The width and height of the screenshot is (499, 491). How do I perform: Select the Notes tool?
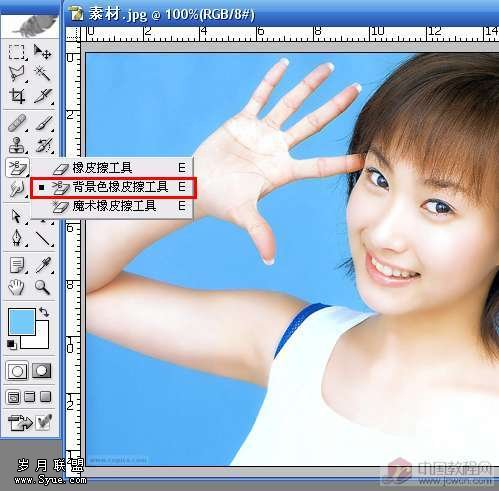click(x=17, y=265)
